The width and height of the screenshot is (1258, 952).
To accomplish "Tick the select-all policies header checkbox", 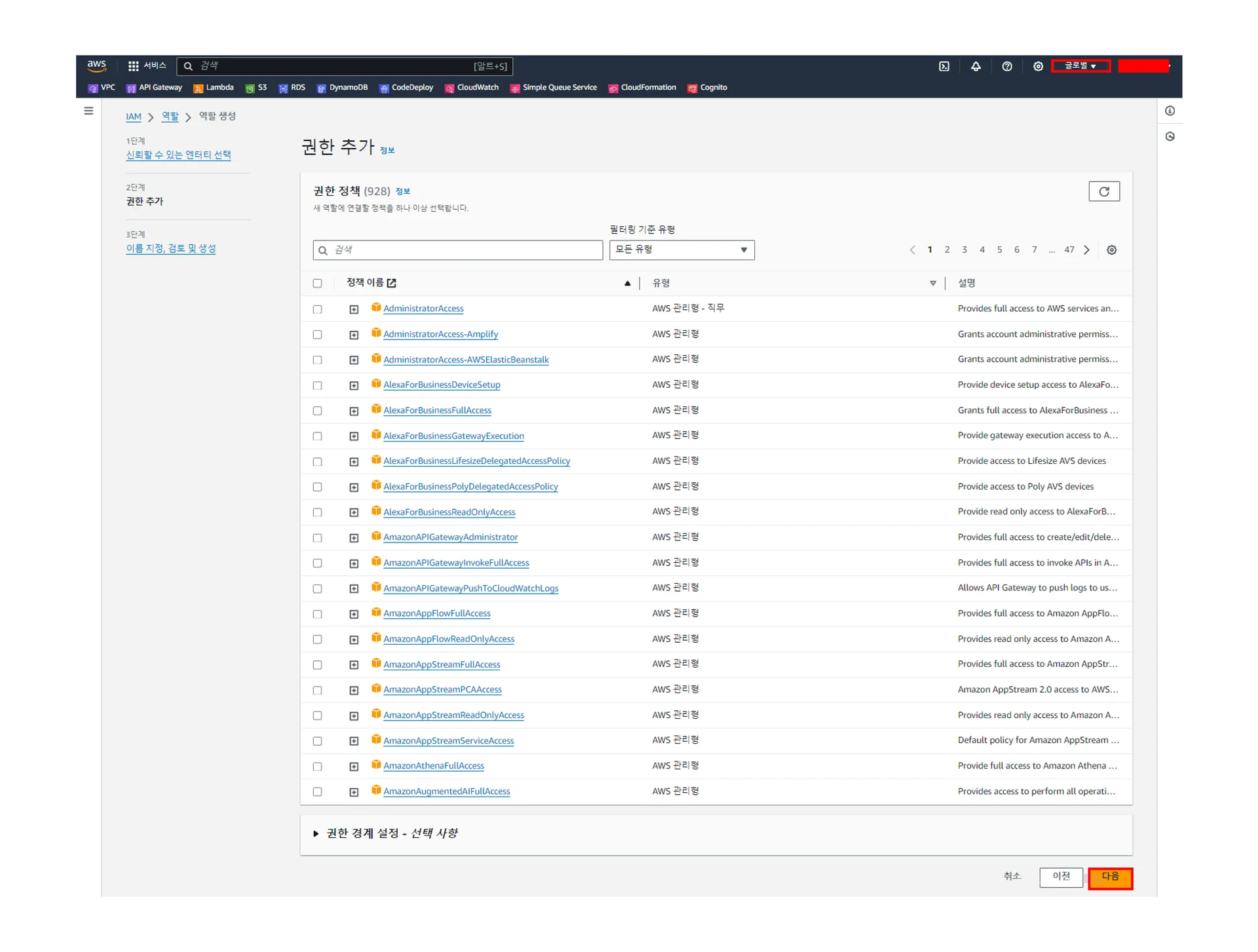I will click(x=318, y=284).
